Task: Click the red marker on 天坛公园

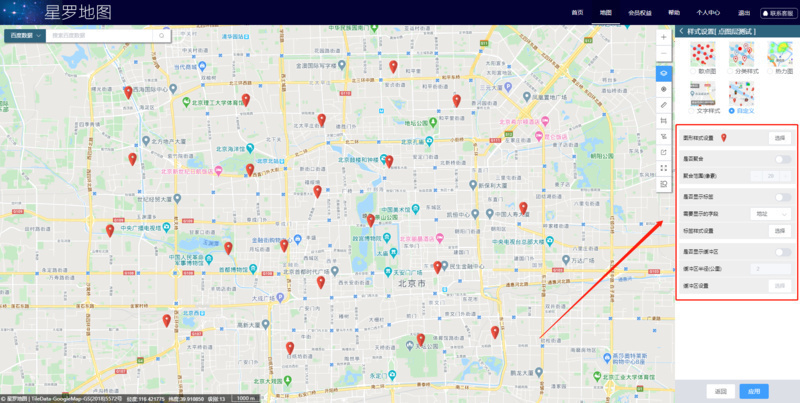Action: (x=420, y=340)
